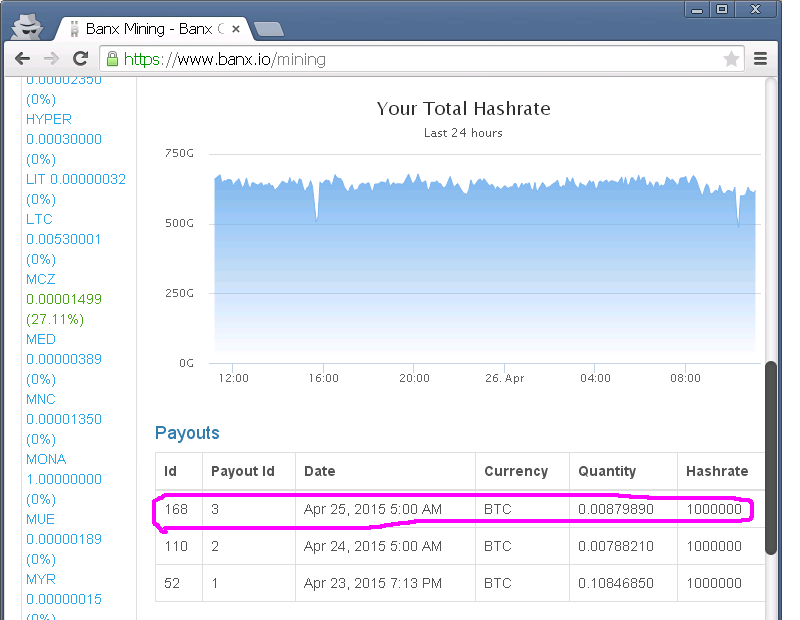Click the Apr 23, 2015 7:13 PM date
The width and height of the screenshot is (800, 620).
(x=373, y=583)
